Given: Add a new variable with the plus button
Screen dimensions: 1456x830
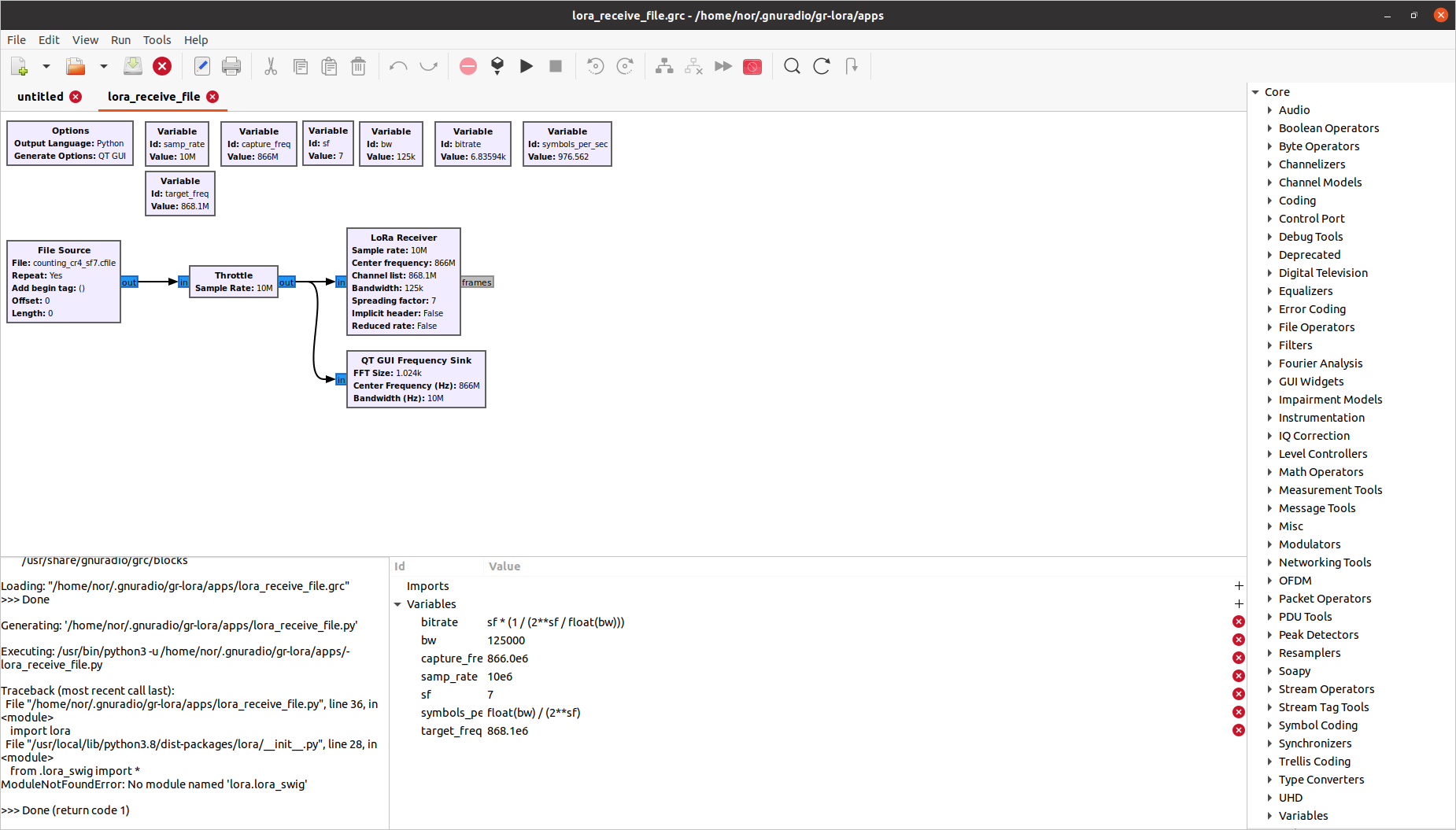Looking at the screenshot, I should coord(1239,603).
